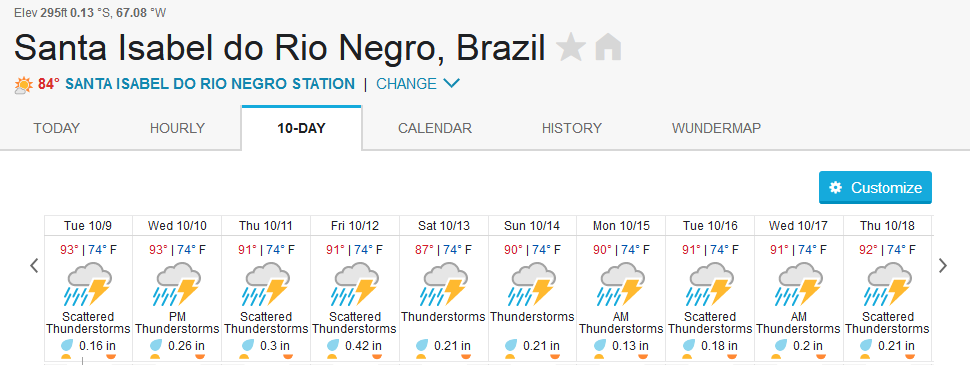Viewport: 970px width, 365px height.
Task: Advance forecast days with right chevron
Action: coord(943,265)
